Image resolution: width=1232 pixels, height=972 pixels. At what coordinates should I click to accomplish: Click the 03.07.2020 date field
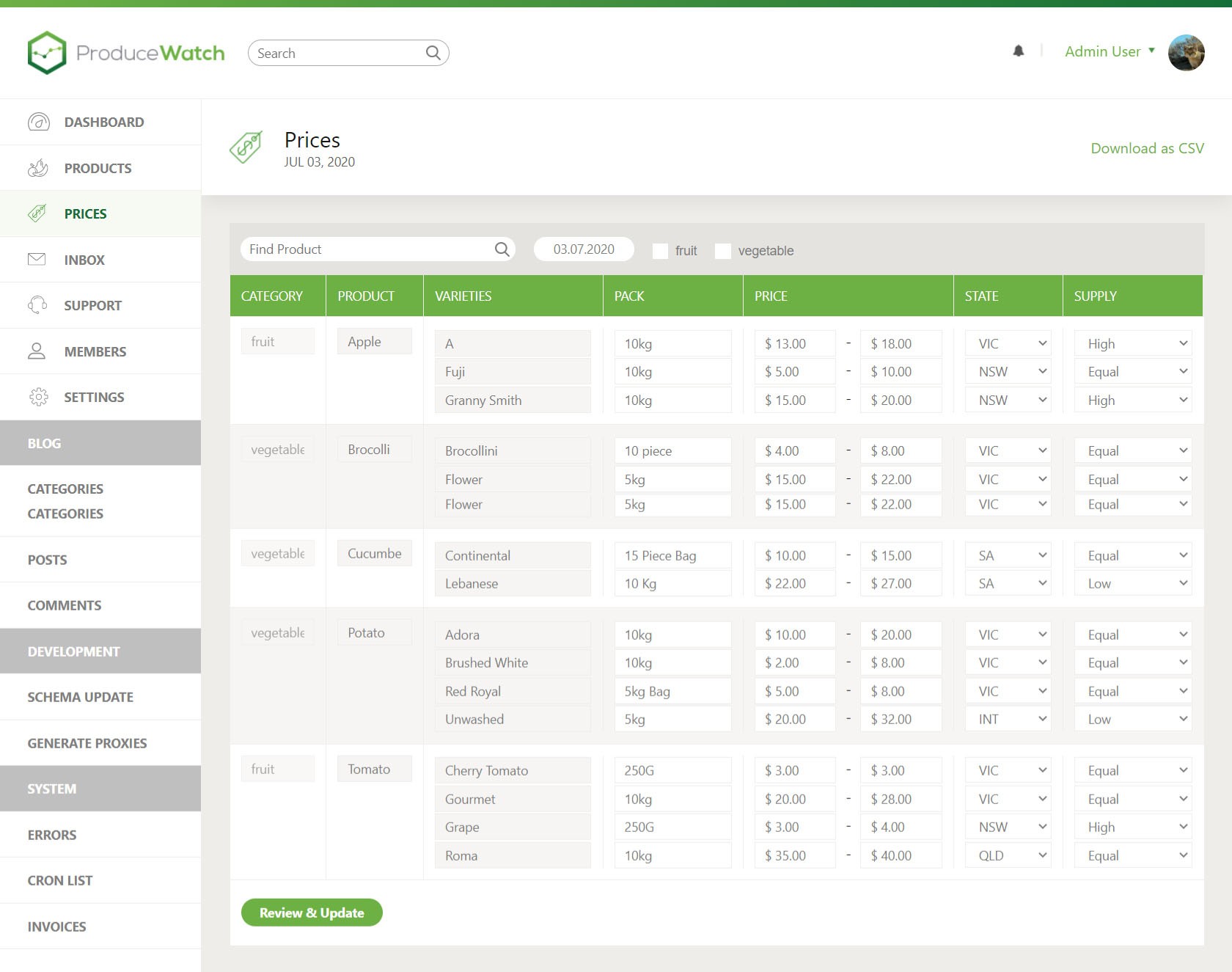584,249
